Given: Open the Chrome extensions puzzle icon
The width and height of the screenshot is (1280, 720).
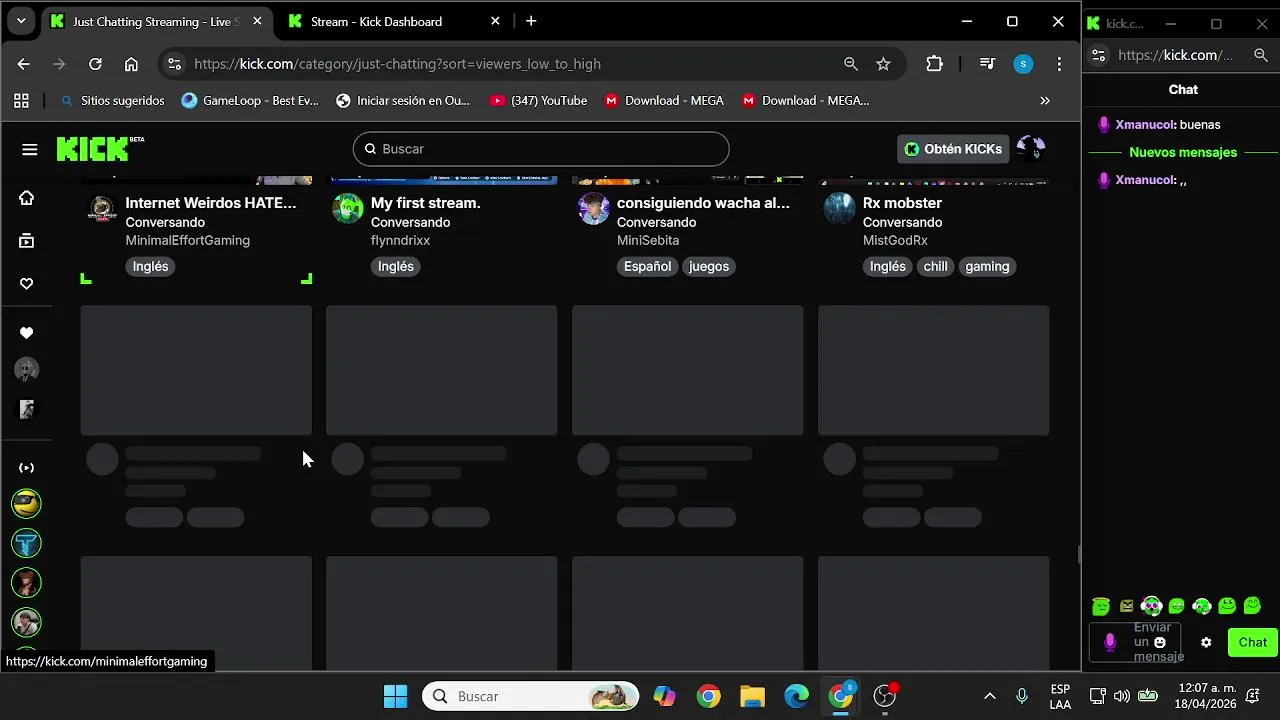Looking at the screenshot, I should tap(934, 64).
